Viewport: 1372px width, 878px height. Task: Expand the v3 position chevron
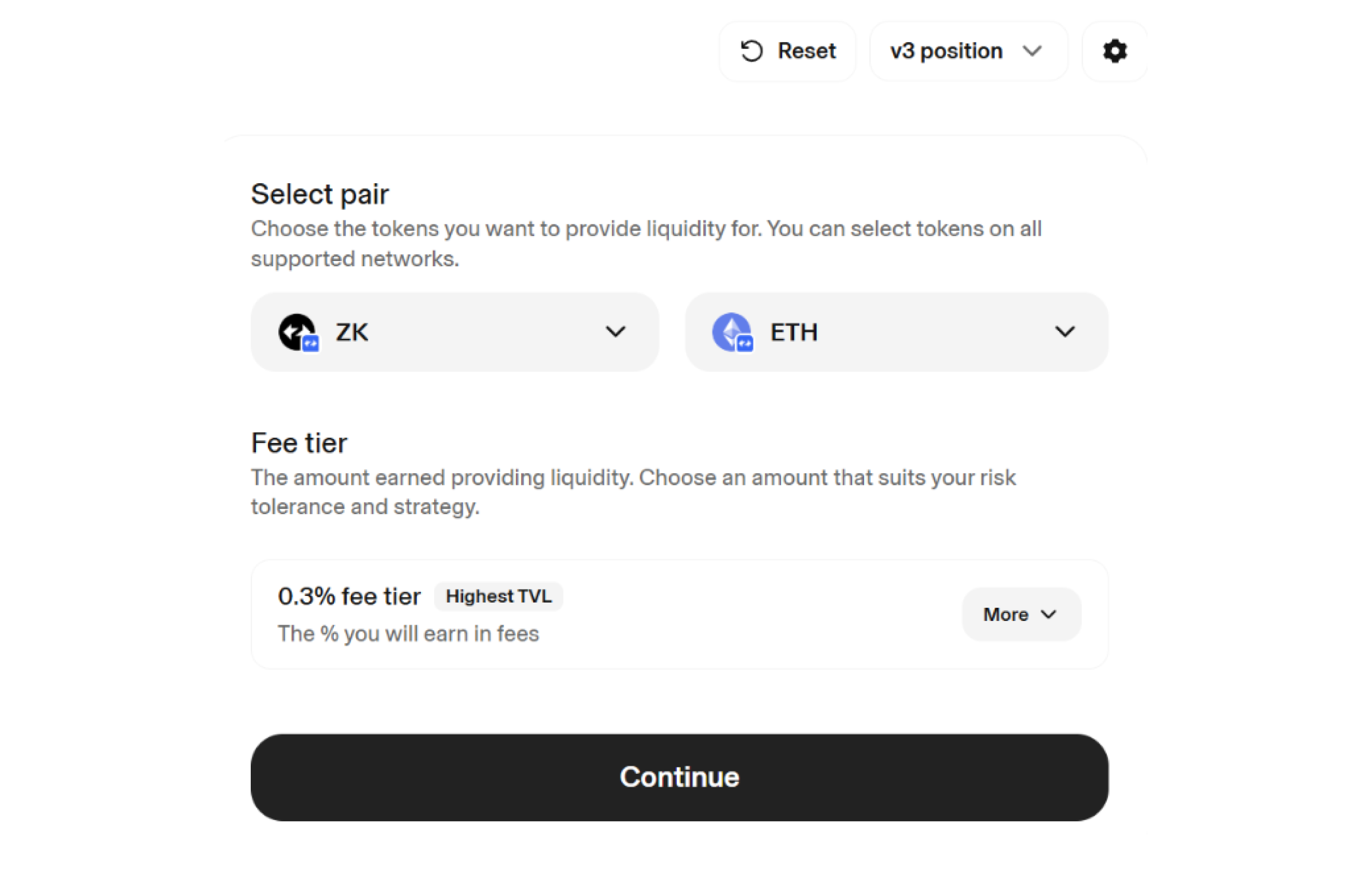point(1033,51)
